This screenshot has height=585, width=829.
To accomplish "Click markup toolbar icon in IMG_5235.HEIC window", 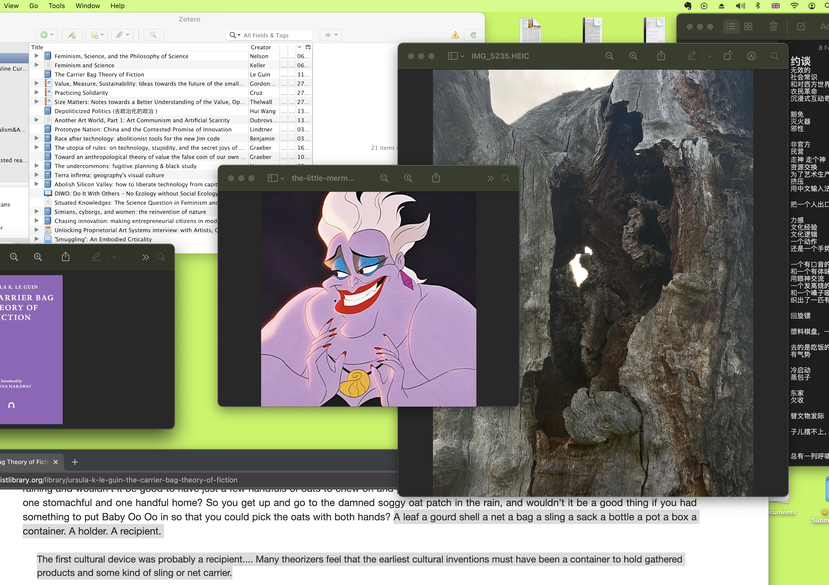I will pos(752,56).
